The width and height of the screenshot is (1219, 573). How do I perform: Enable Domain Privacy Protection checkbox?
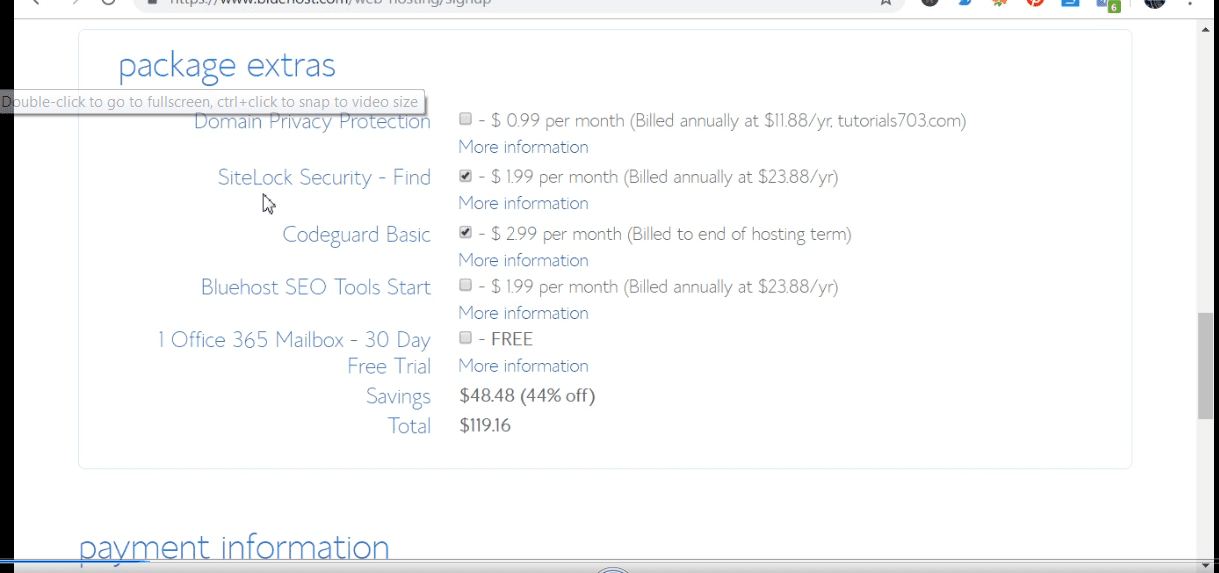tap(465, 119)
